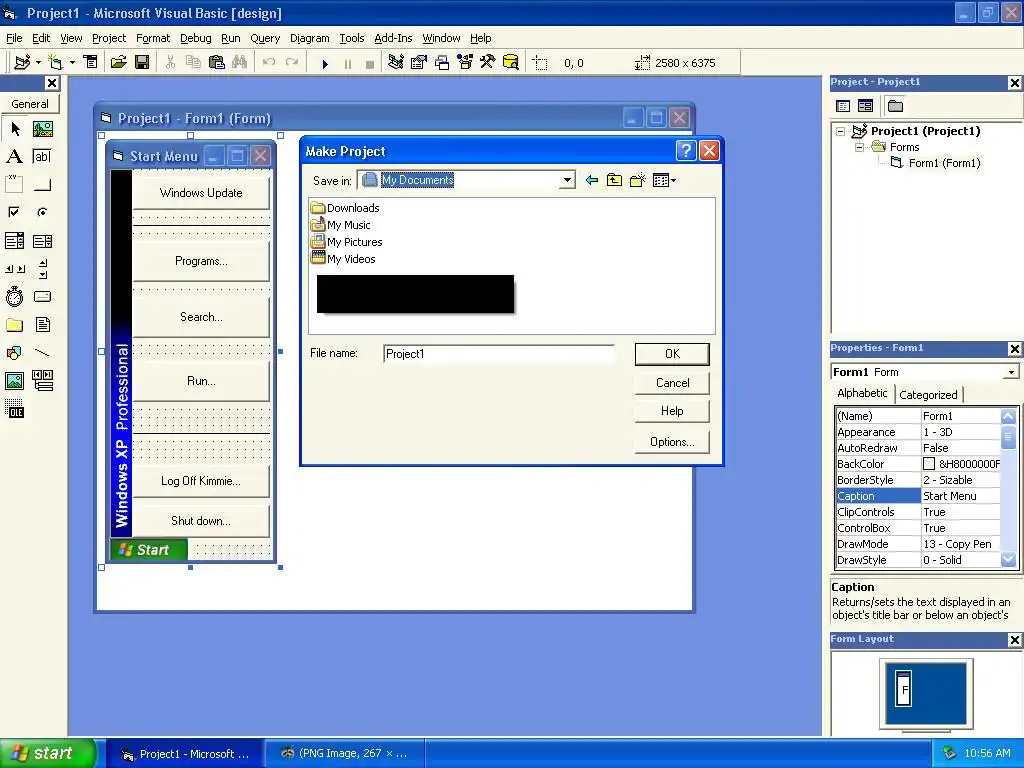Select the Timer control in the toolbox
Screen dimensions: 1024x768
(15, 296)
